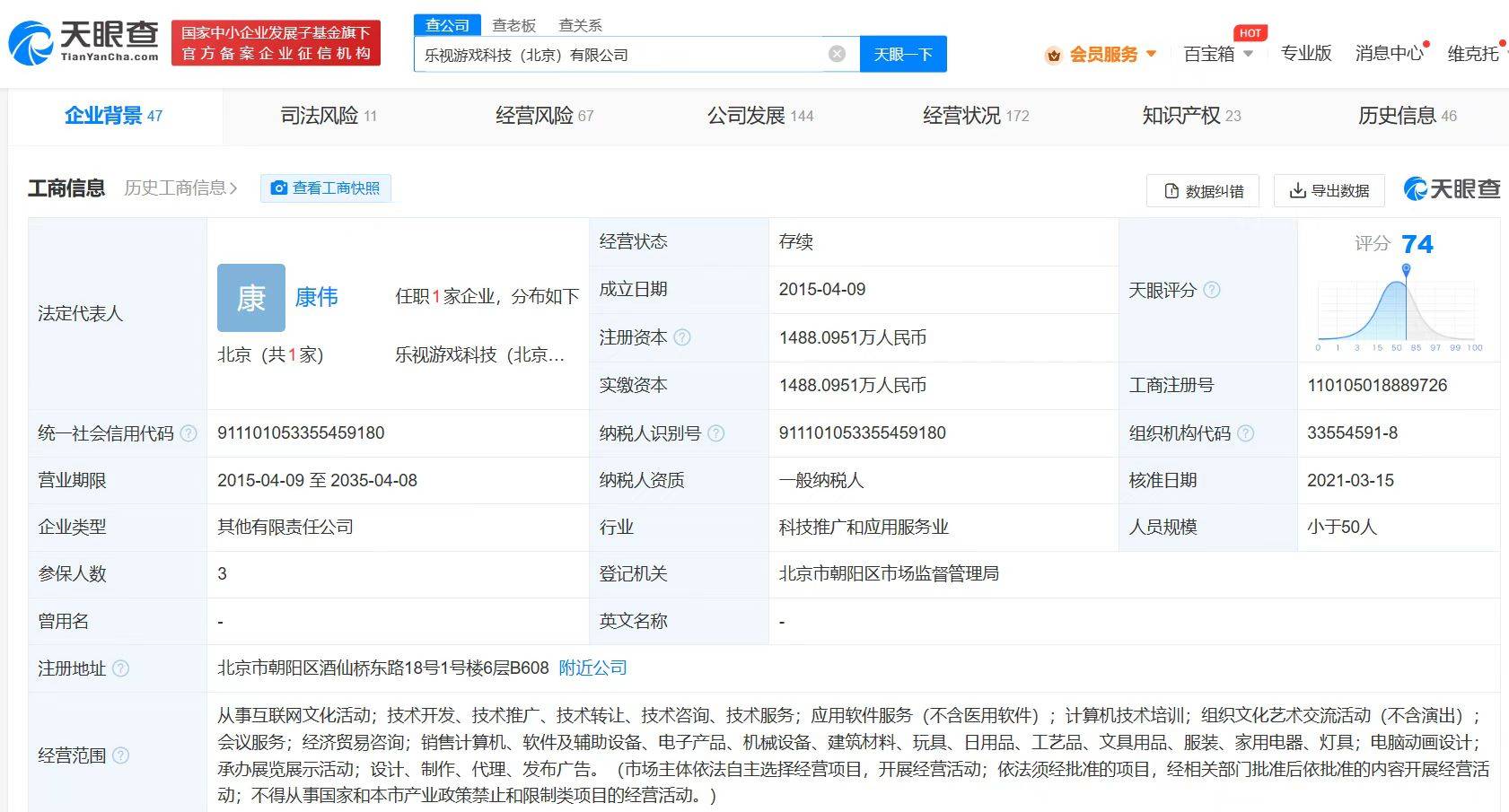Click the help icon beside 统一社会信用代码
Image resolution: width=1509 pixels, height=812 pixels.
tap(189, 433)
